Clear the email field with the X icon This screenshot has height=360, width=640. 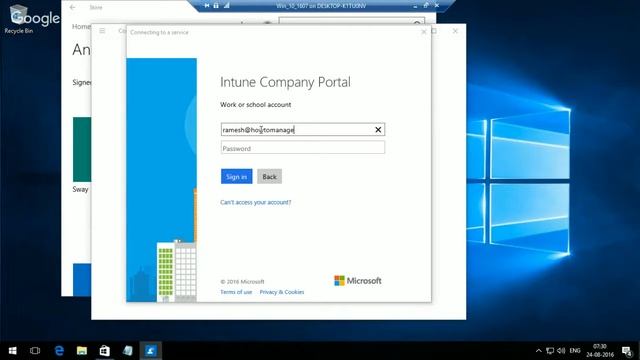378,129
